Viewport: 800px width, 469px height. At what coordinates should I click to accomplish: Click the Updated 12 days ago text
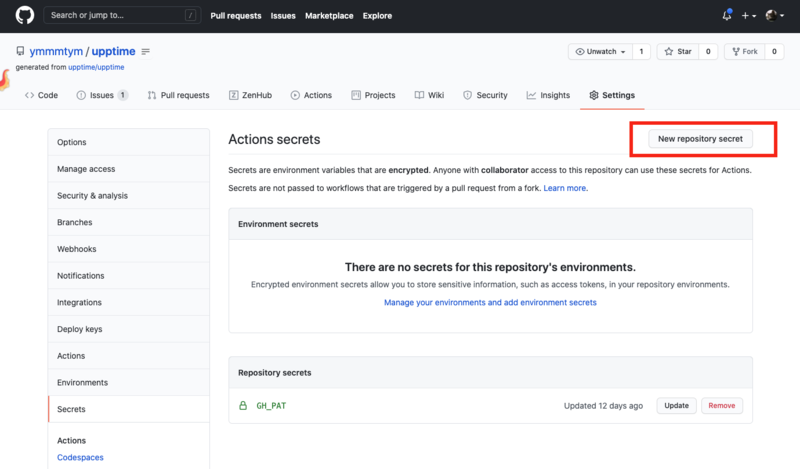coord(603,406)
